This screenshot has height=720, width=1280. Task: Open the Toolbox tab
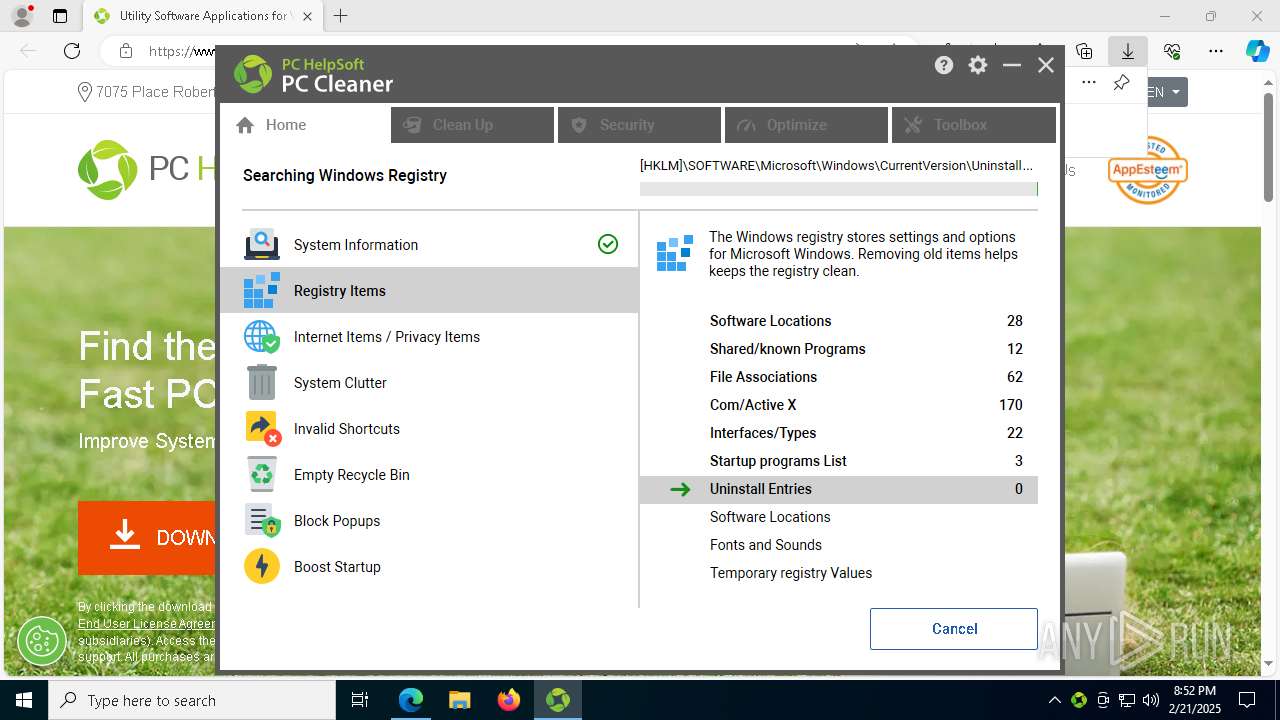(x=973, y=125)
